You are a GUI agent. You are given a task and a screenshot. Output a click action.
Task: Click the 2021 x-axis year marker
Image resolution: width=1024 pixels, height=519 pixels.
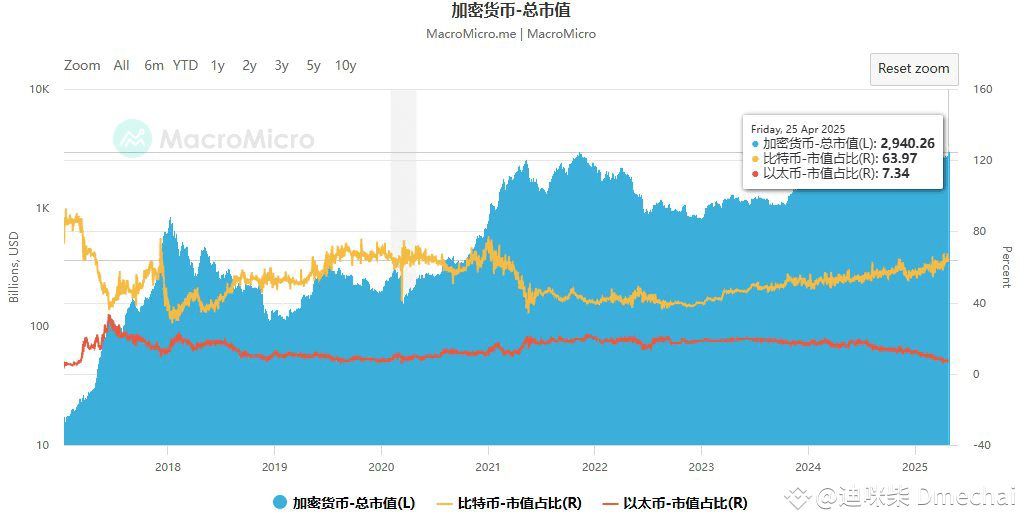pyautogui.click(x=487, y=466)
